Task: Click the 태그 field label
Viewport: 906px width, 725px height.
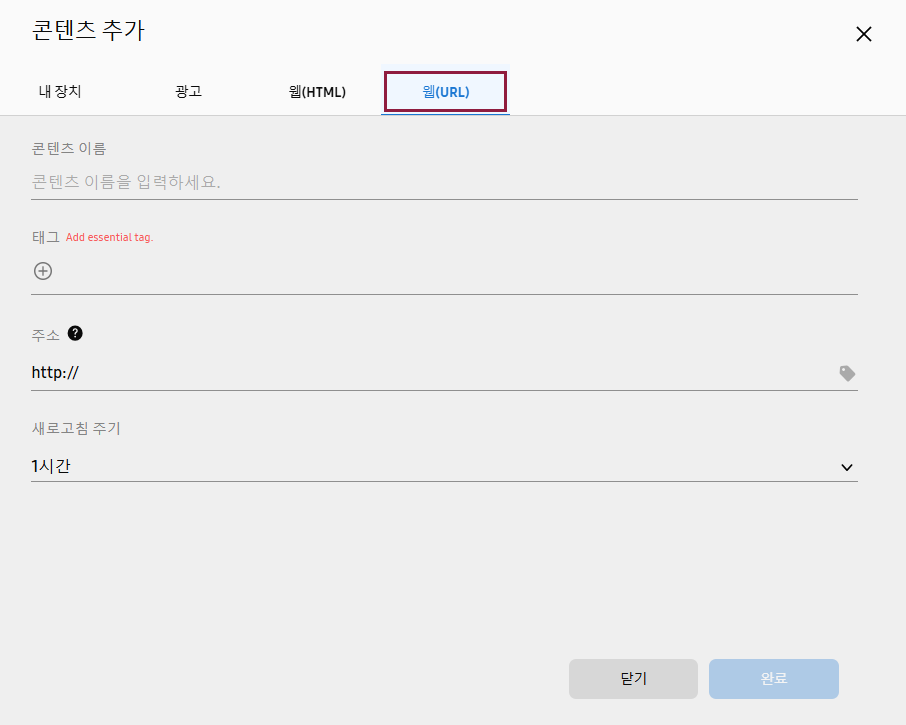Action: coord(45,237)
